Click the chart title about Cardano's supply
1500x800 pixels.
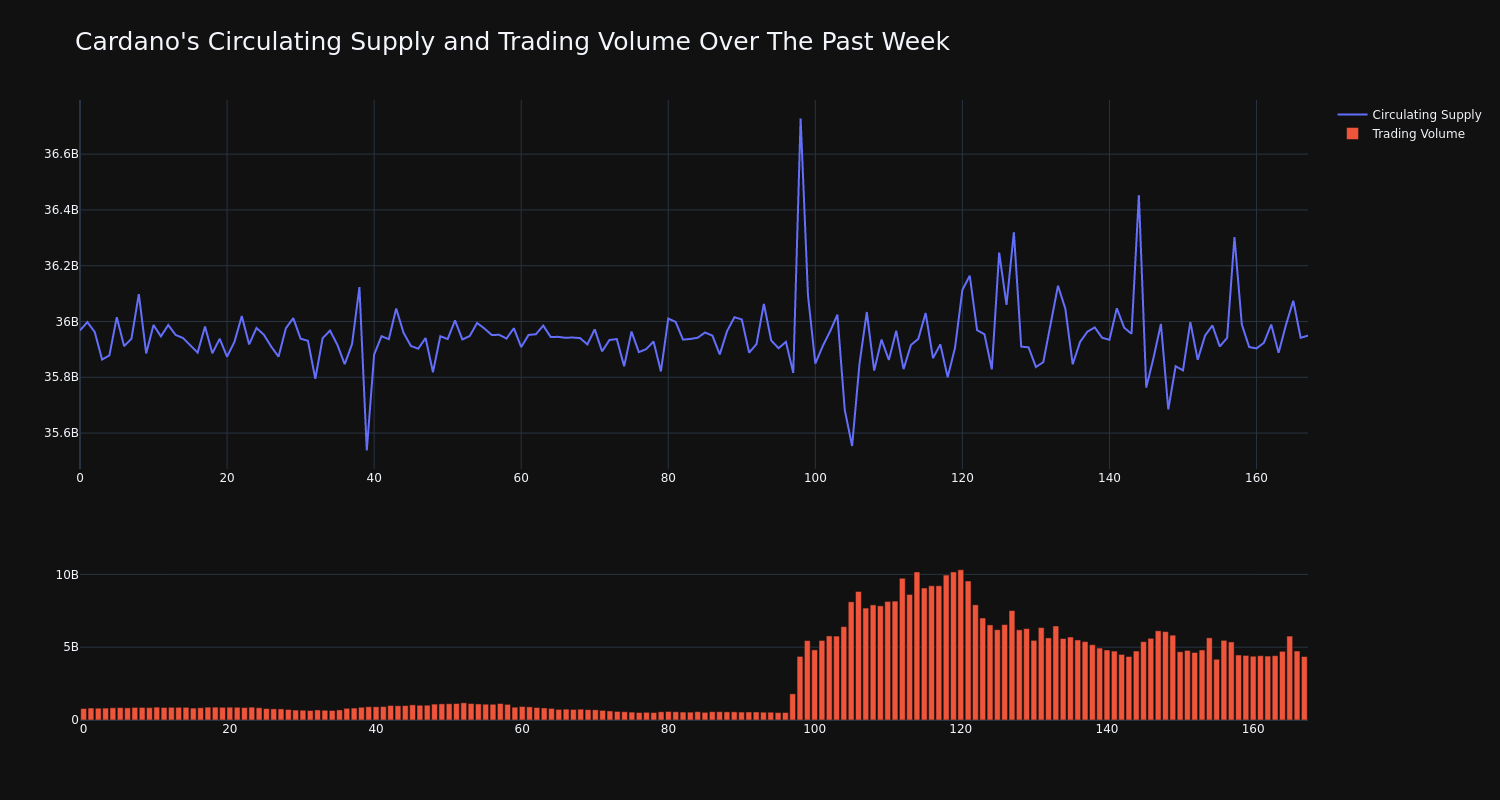pyautogui.click(x=512, y=42)
